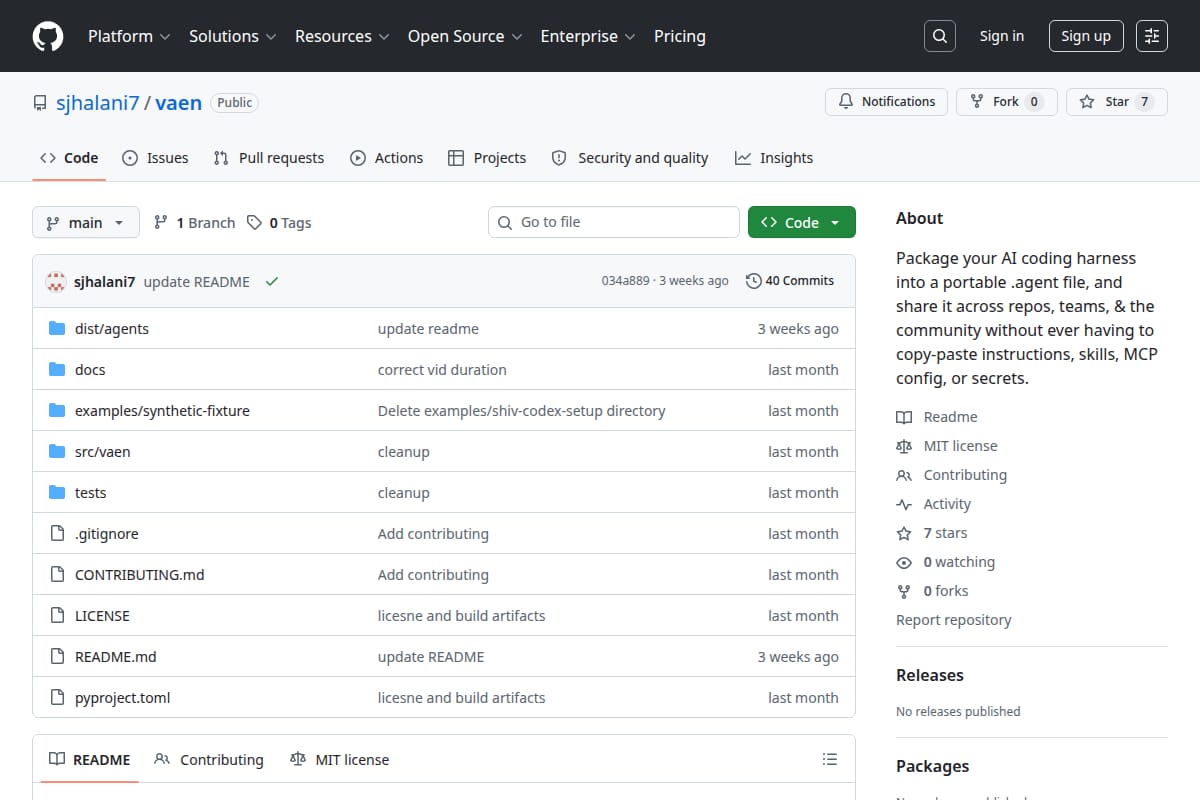Expand the Resources menu
1200x800 pixels.
point(342,36)
